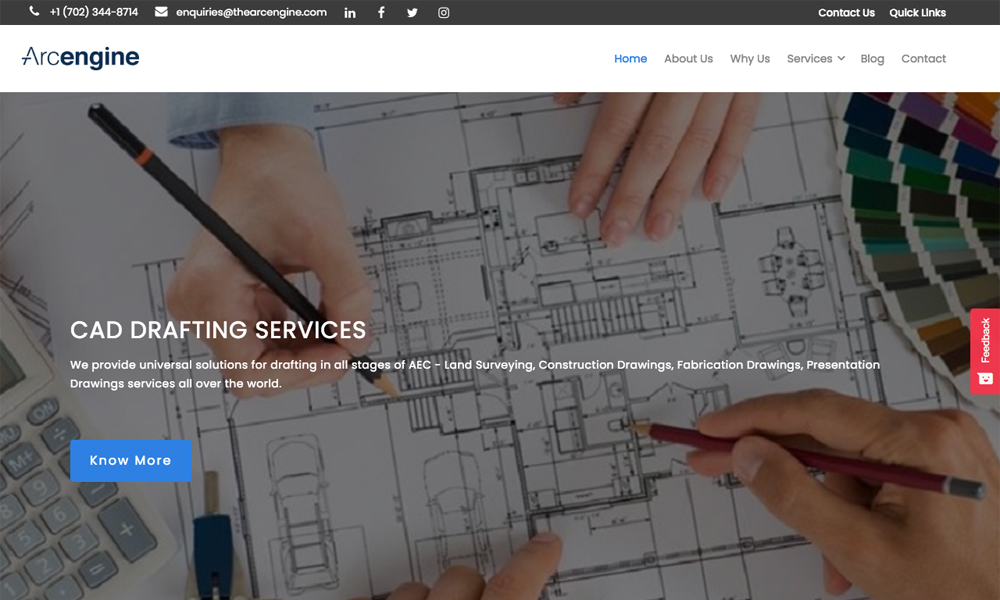Open the Twitter social icon

click(x=412, y=13)
